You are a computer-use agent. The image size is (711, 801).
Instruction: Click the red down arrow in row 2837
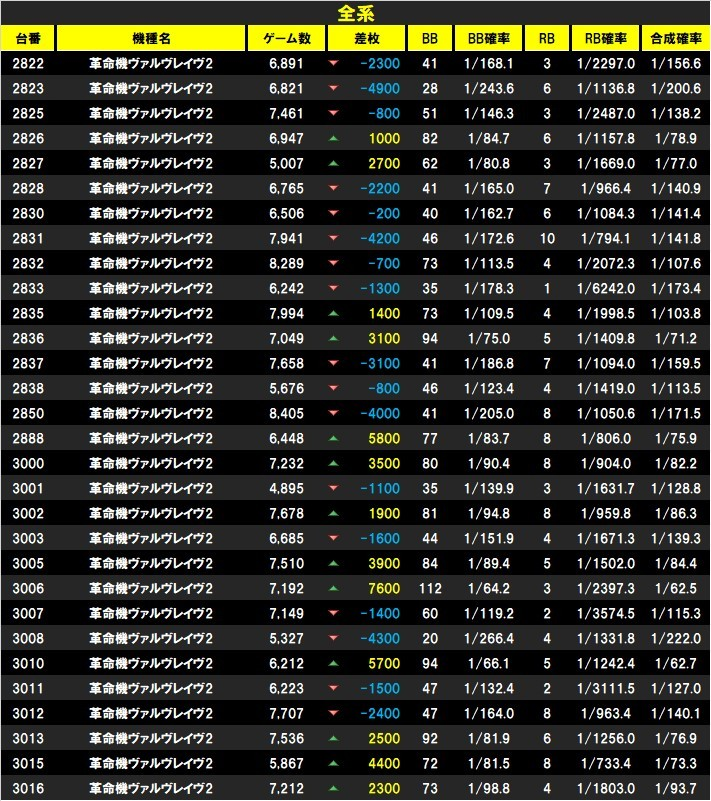[x=334, y=363]
